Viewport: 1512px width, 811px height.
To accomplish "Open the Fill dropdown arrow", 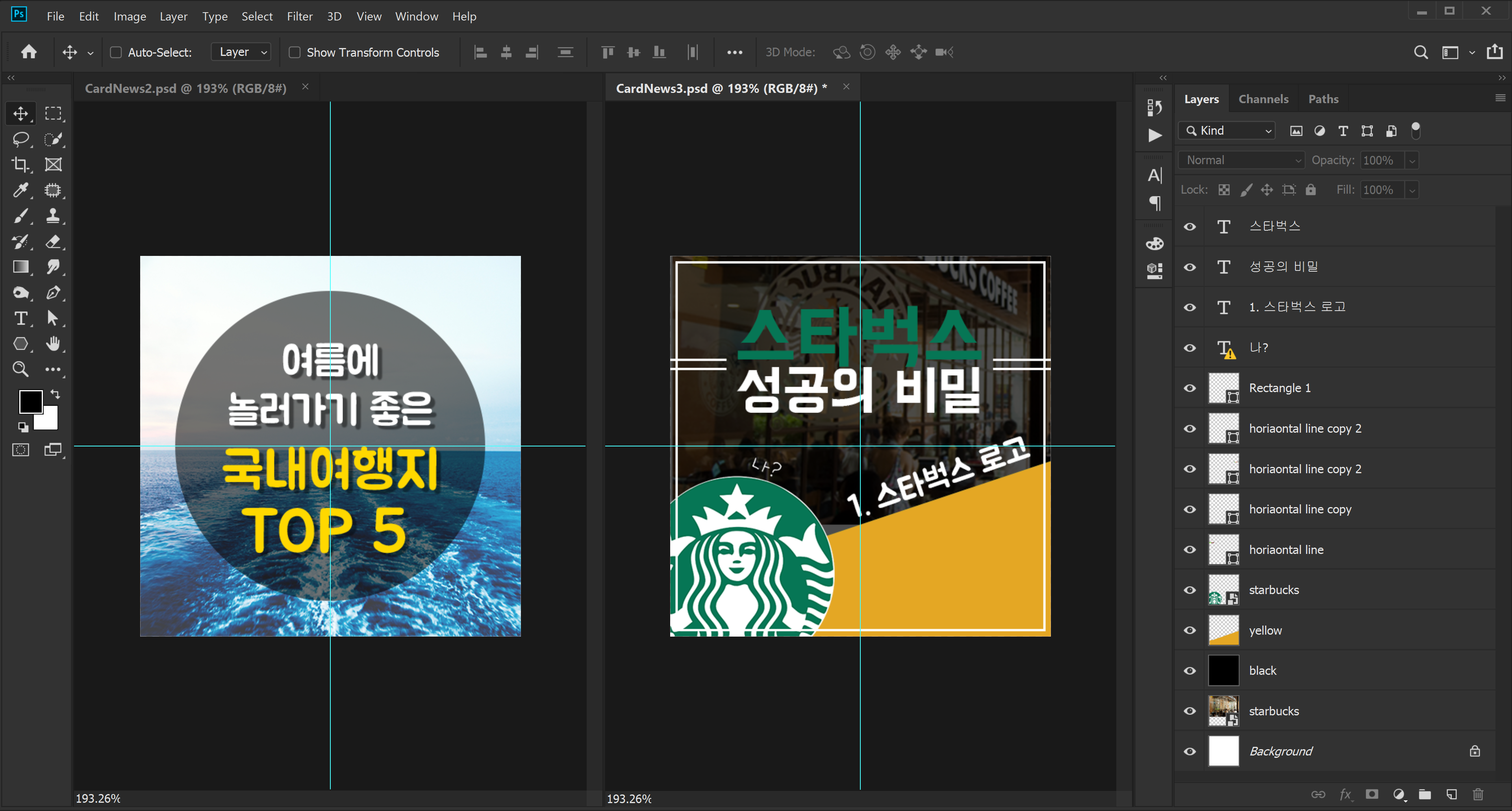I will [1412, 190].
